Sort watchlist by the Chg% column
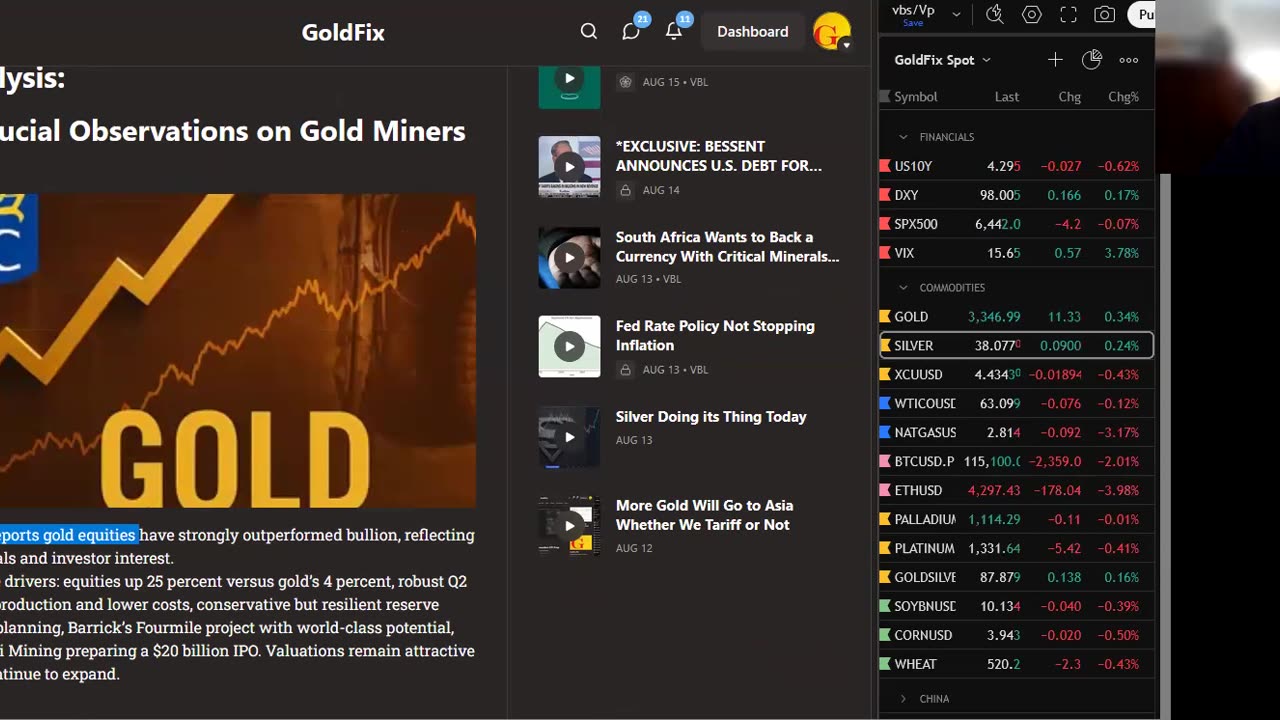Image resolution: width=1280 pixels, height=720 pixels. [x=1123, y=97]
